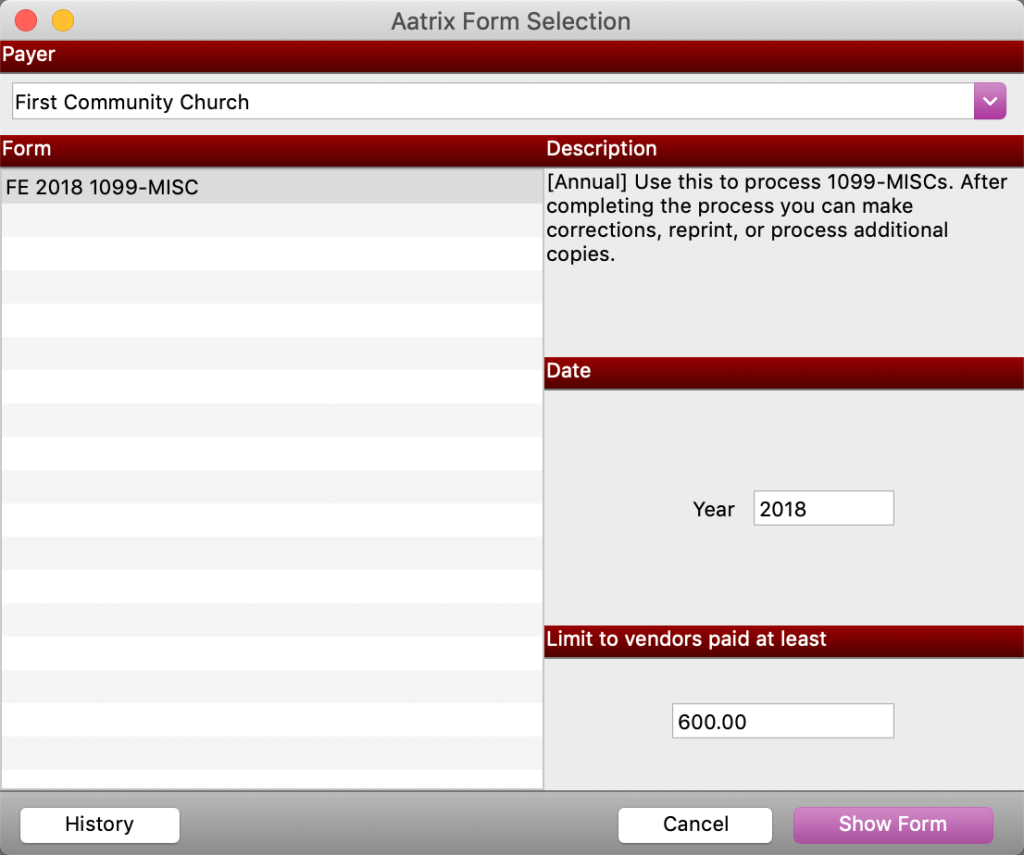Click the First Community Church payer field

[492, 102]
